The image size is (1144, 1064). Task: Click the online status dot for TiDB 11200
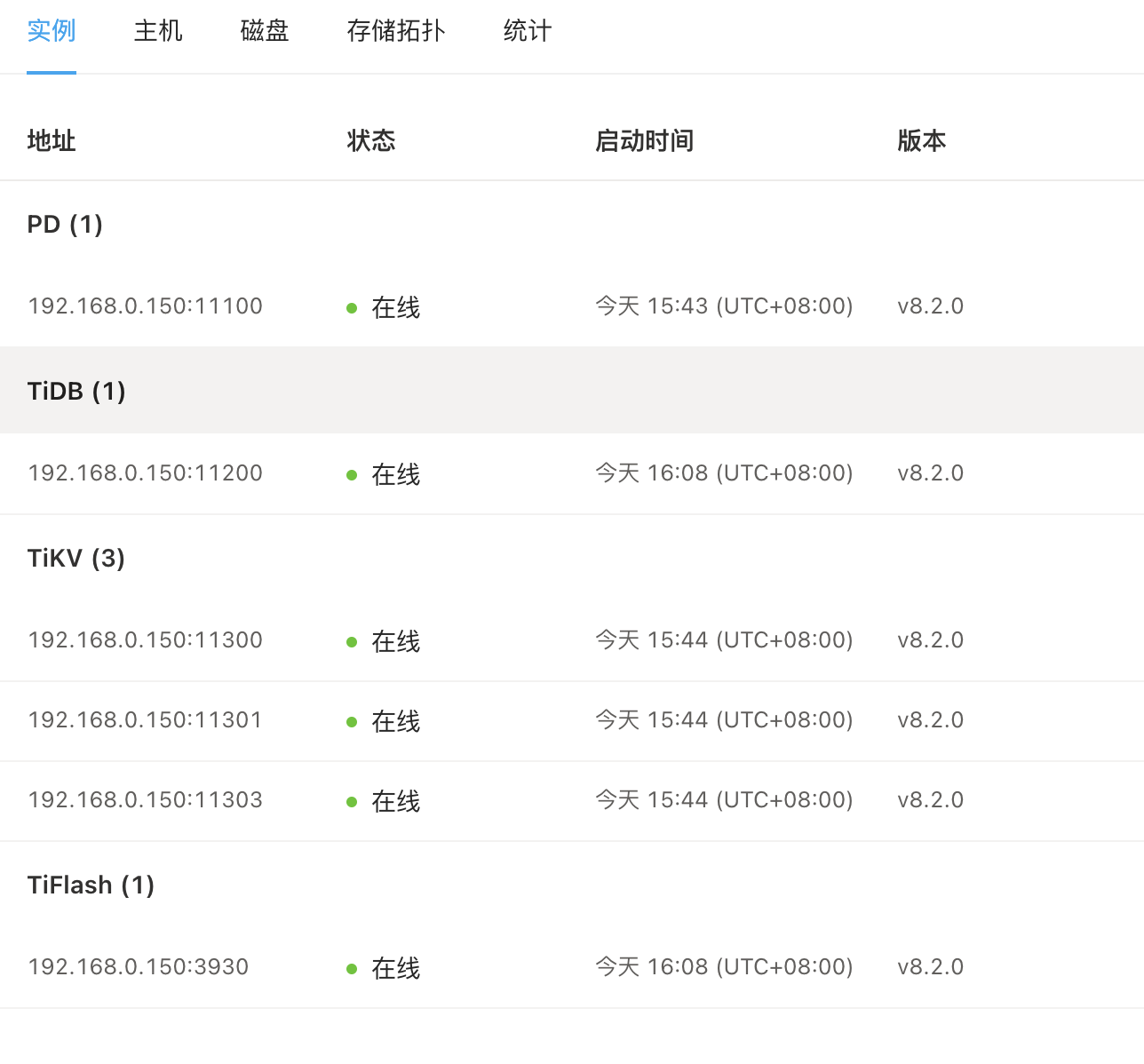(352, 475)
